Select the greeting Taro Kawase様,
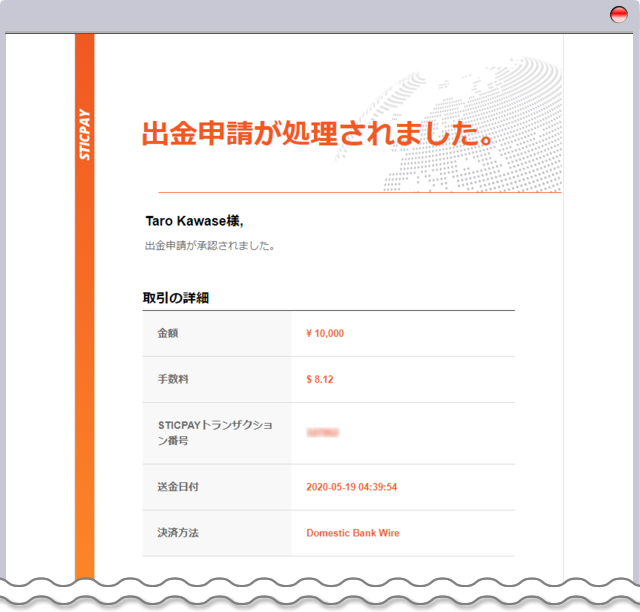The width and height of the screenshot is (640, 612). click(194, 221)
